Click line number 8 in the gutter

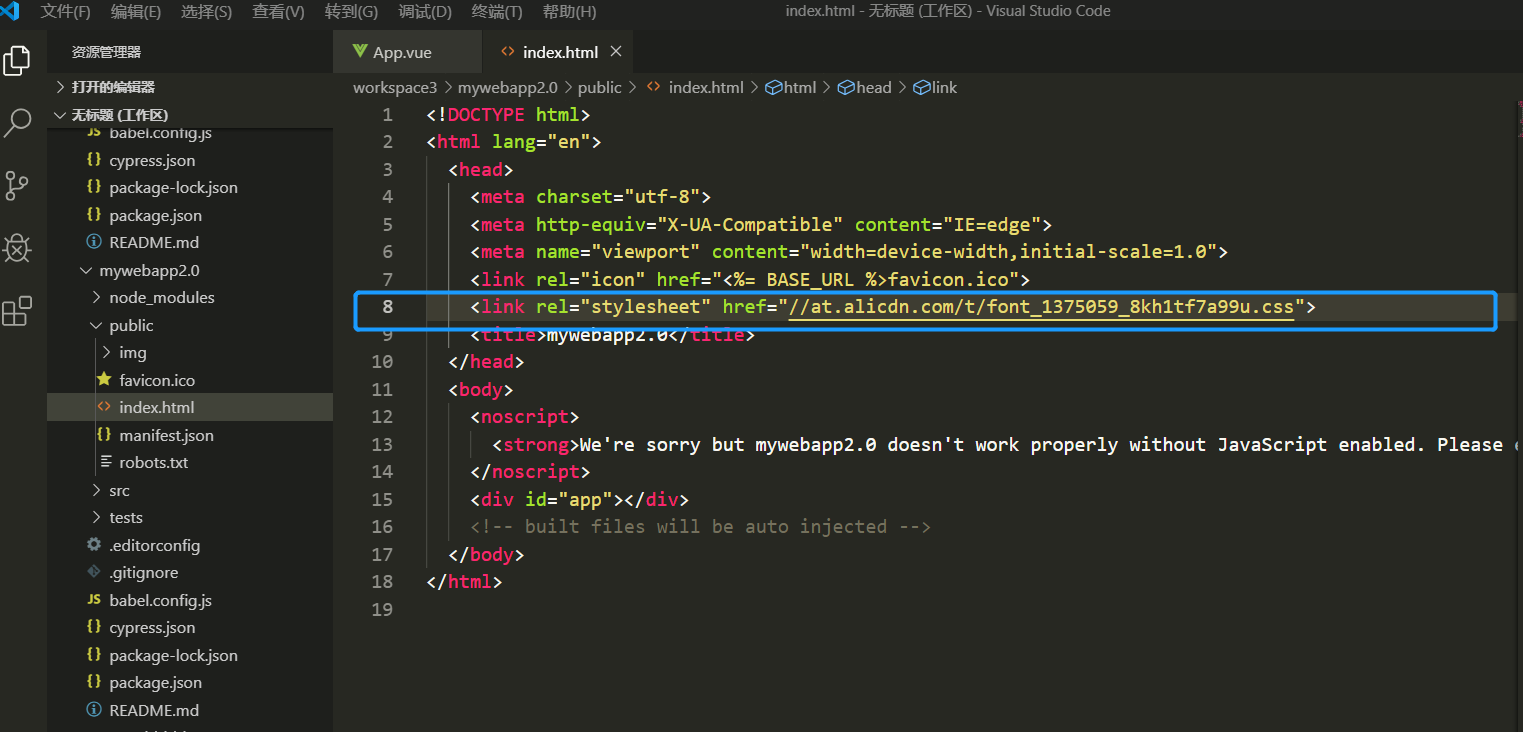coord(387,307)
